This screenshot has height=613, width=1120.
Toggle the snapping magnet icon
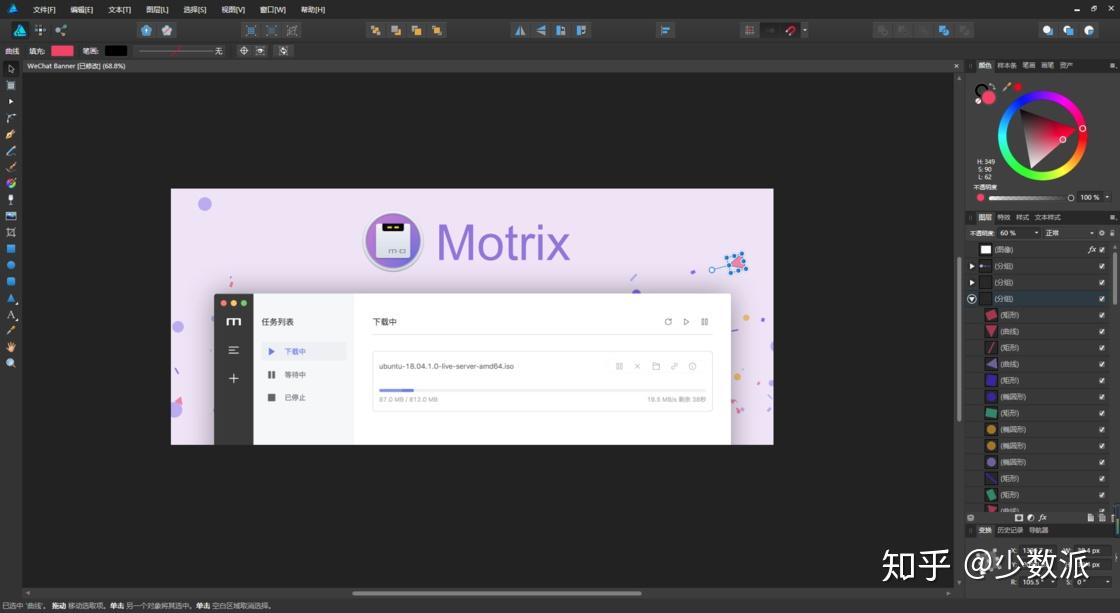pos(790,30)
